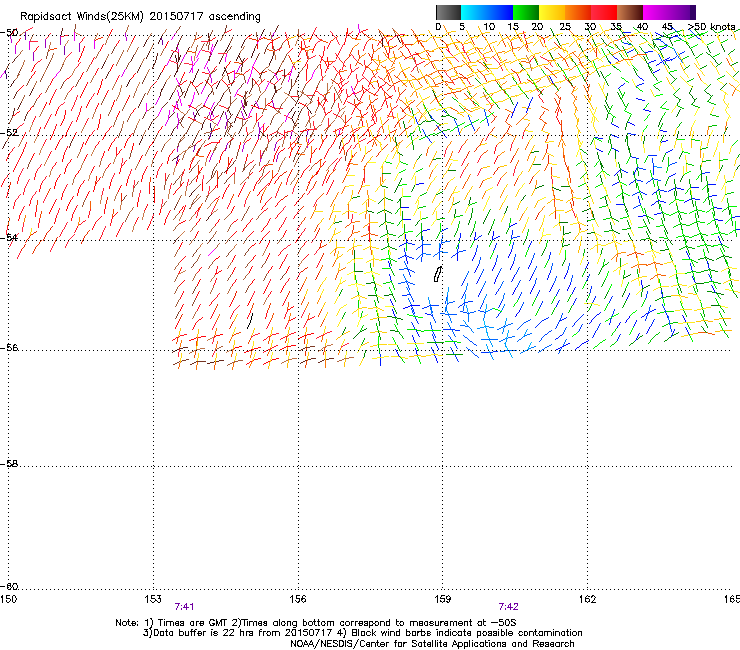The image size is (740, 650).
Task: Select the '35' color scale label
Action: pos(616,27)
